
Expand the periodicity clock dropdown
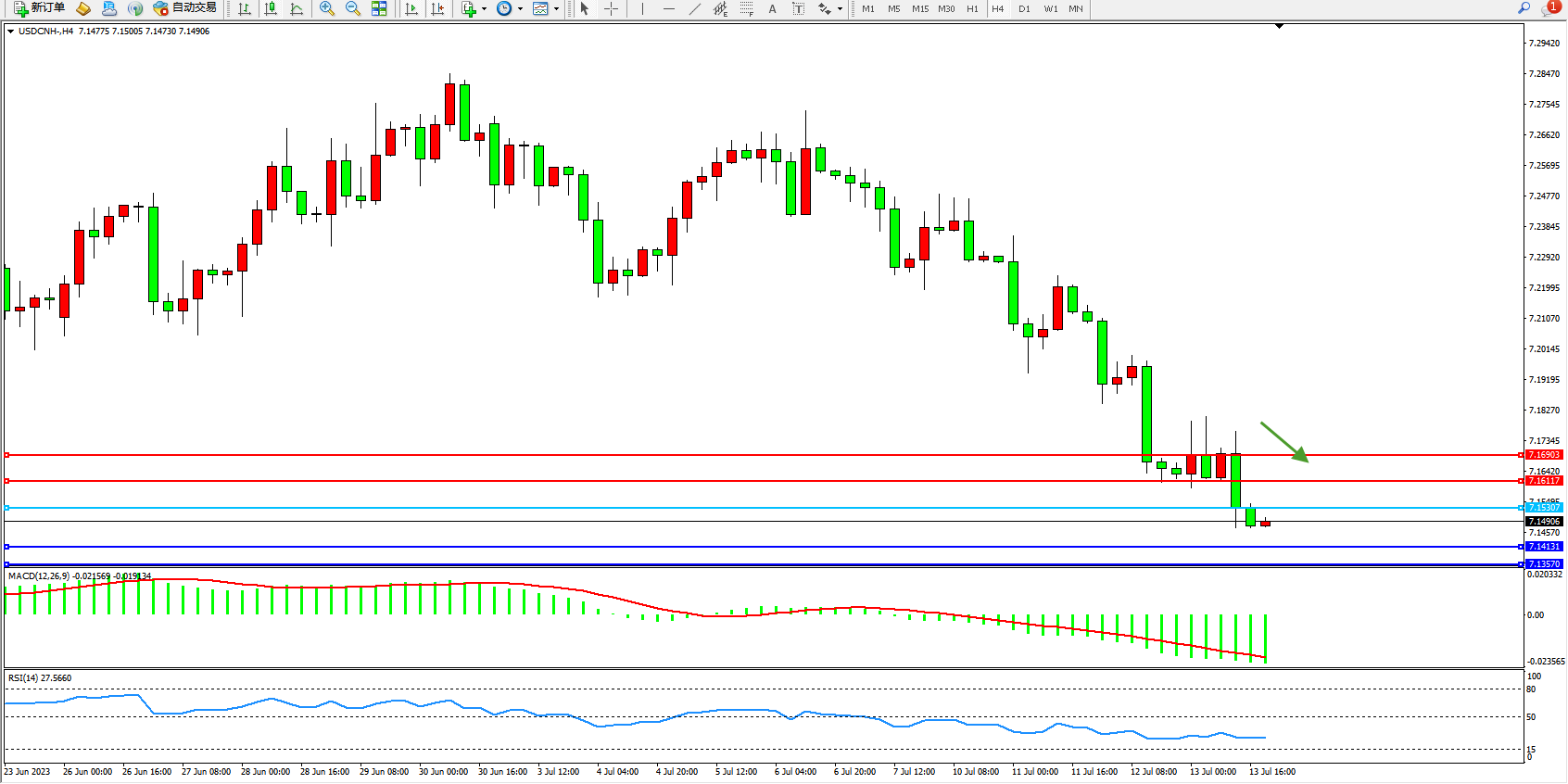(520, 8)
